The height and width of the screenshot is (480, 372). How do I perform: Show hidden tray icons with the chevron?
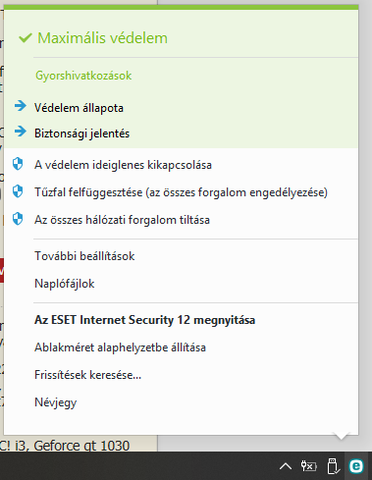coord(286,466)
